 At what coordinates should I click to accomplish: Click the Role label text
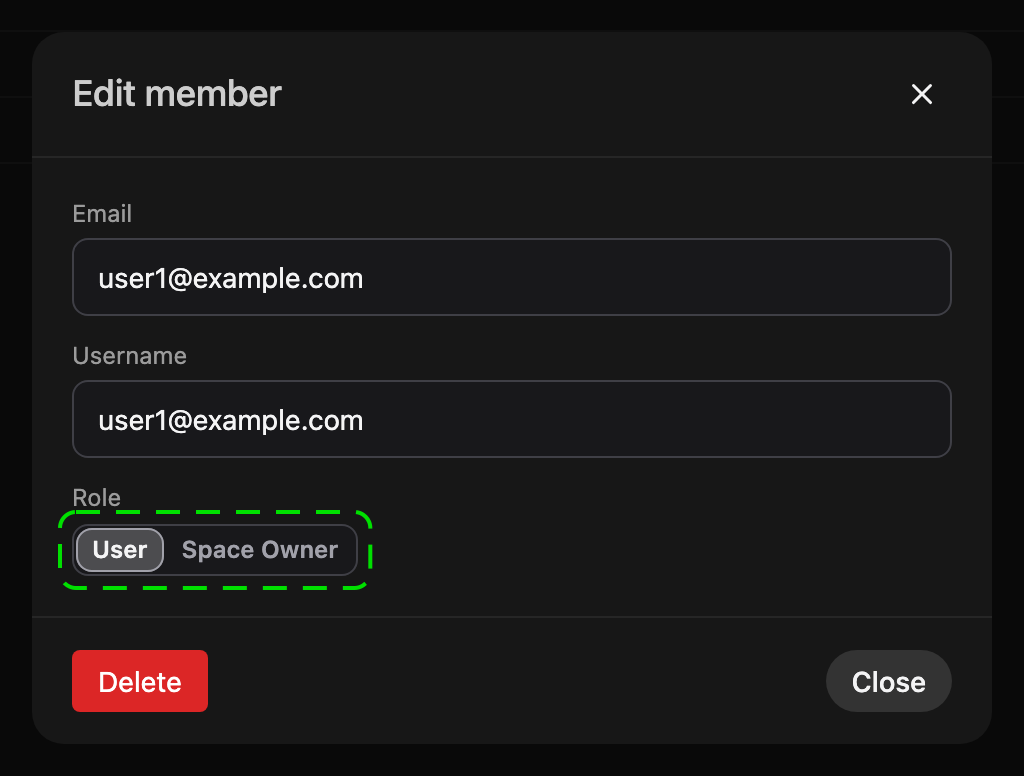point(96,498)
